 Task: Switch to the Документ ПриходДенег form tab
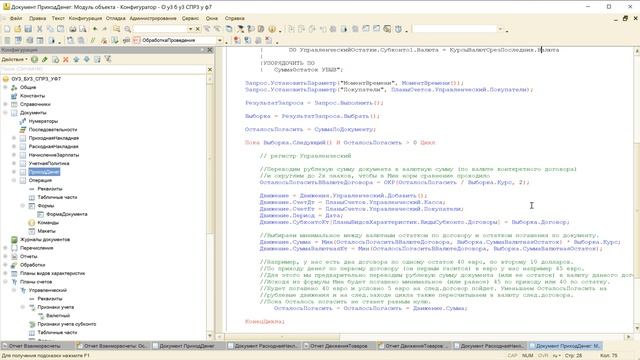tap(187, 346)
